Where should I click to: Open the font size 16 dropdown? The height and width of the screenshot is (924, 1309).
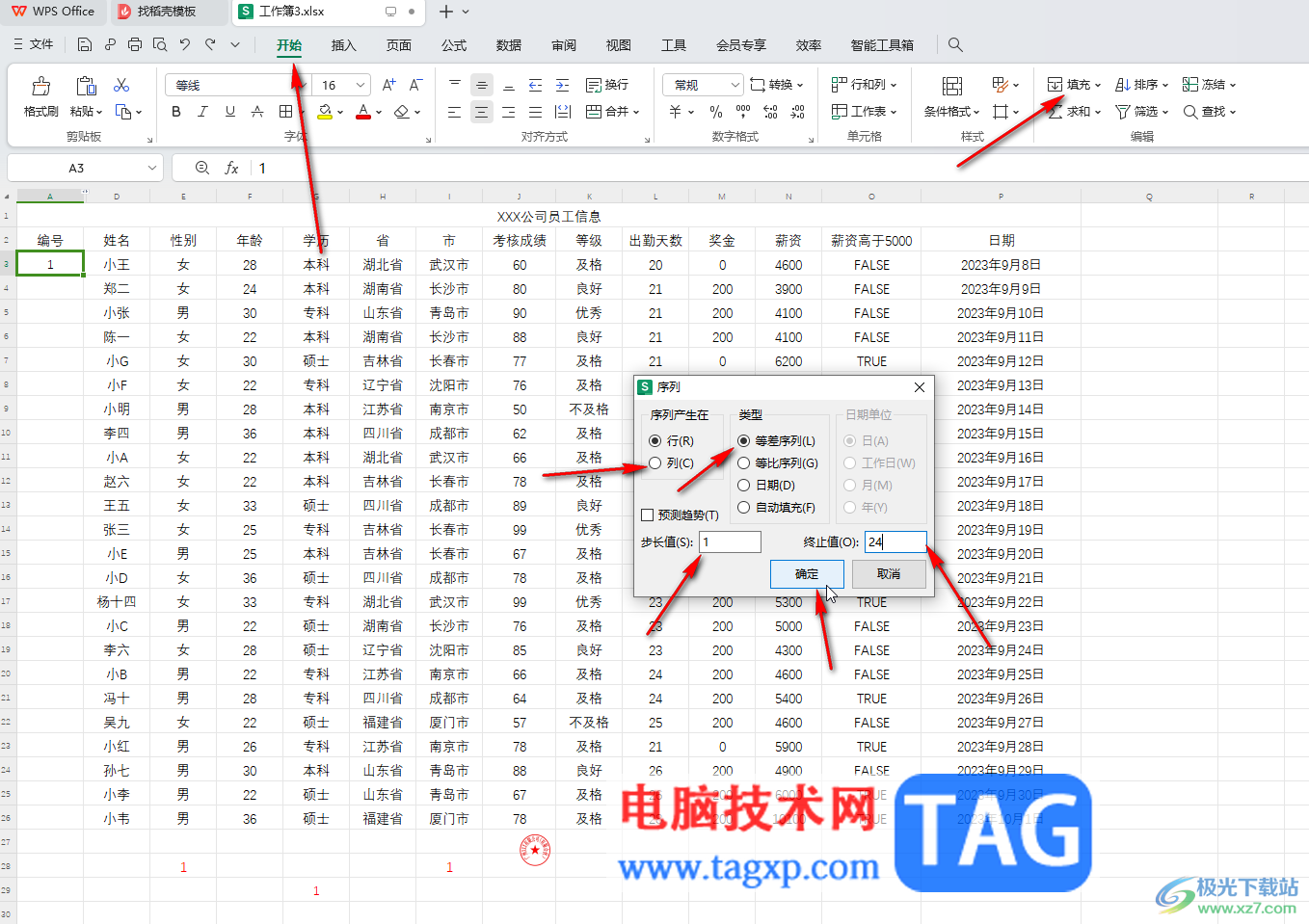pos(361,85)
